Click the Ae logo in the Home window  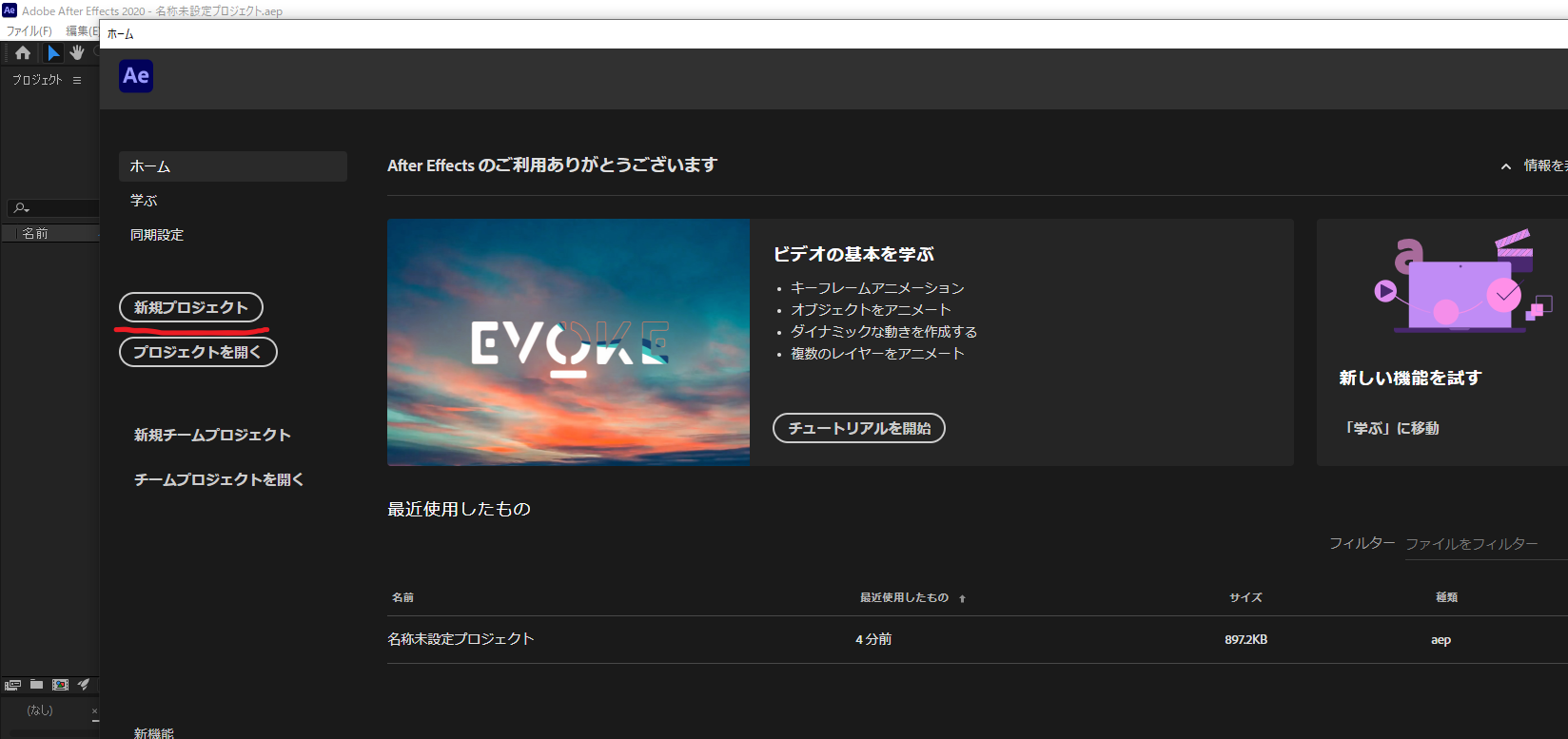[x=136, y=76]
